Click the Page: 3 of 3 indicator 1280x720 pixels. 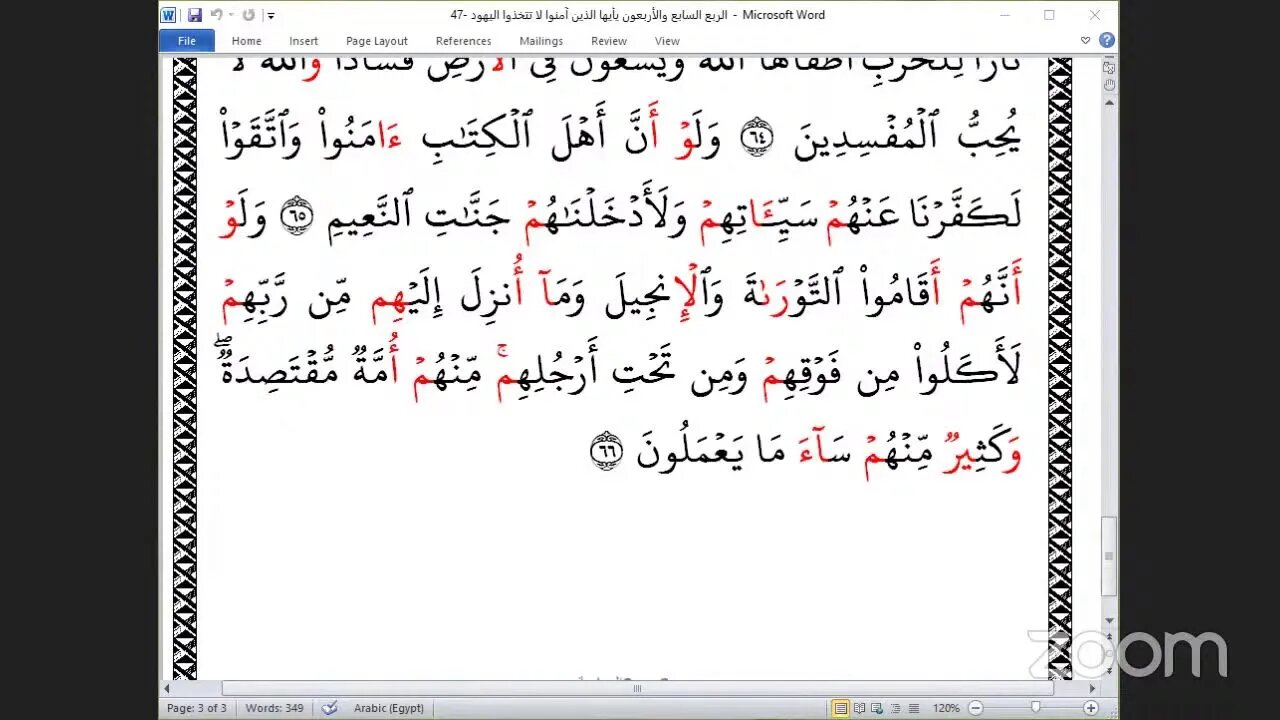pos(196,708)
